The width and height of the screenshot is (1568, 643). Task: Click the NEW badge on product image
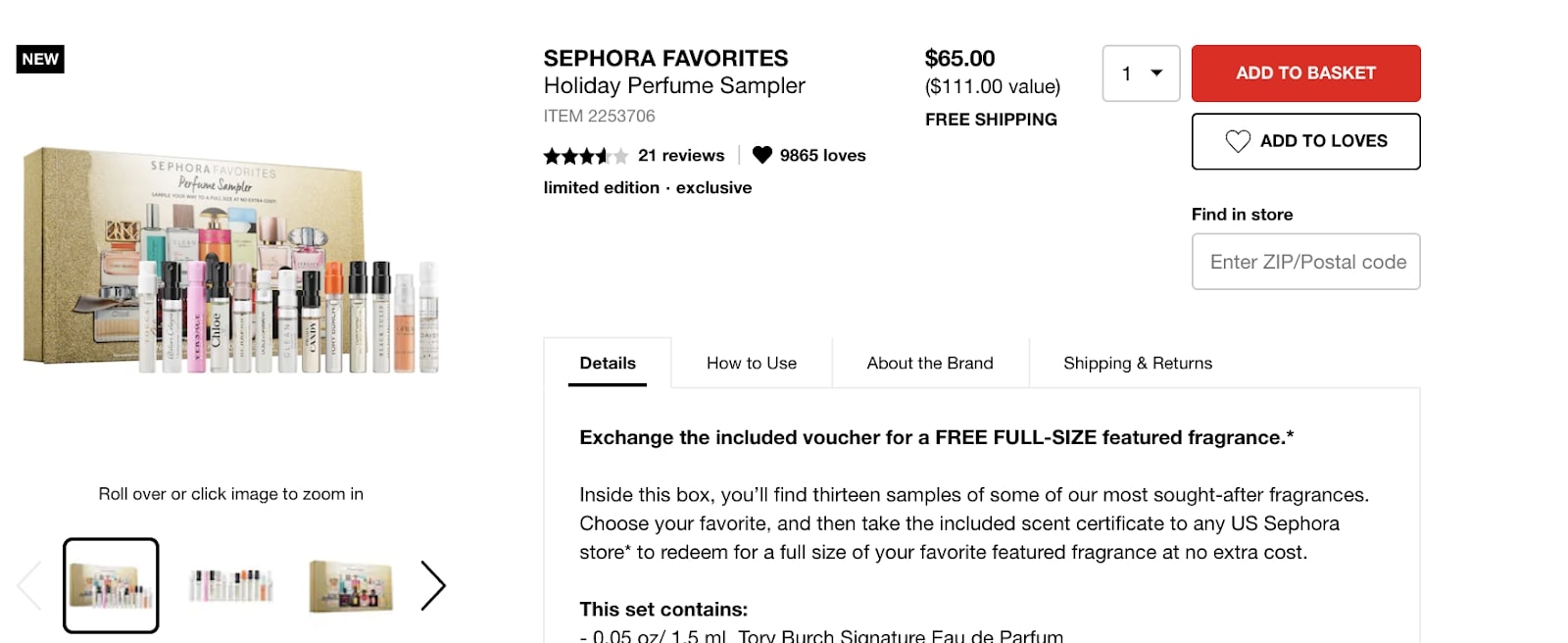coord(40,59)
